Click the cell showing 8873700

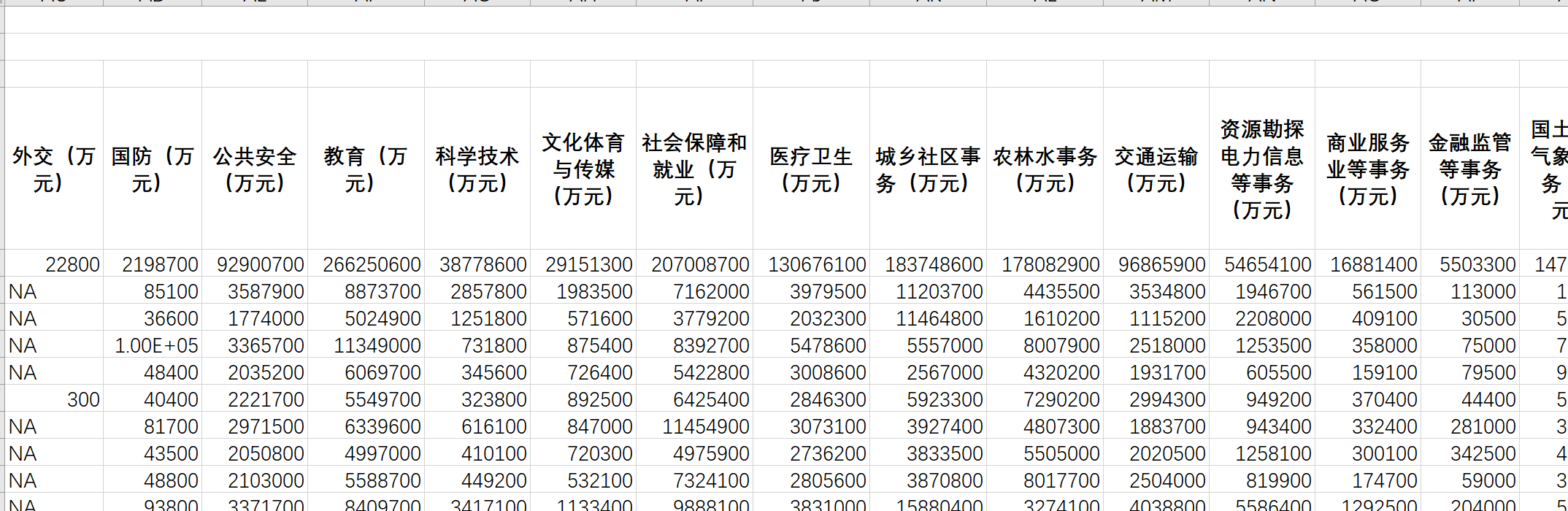(366, 291)
